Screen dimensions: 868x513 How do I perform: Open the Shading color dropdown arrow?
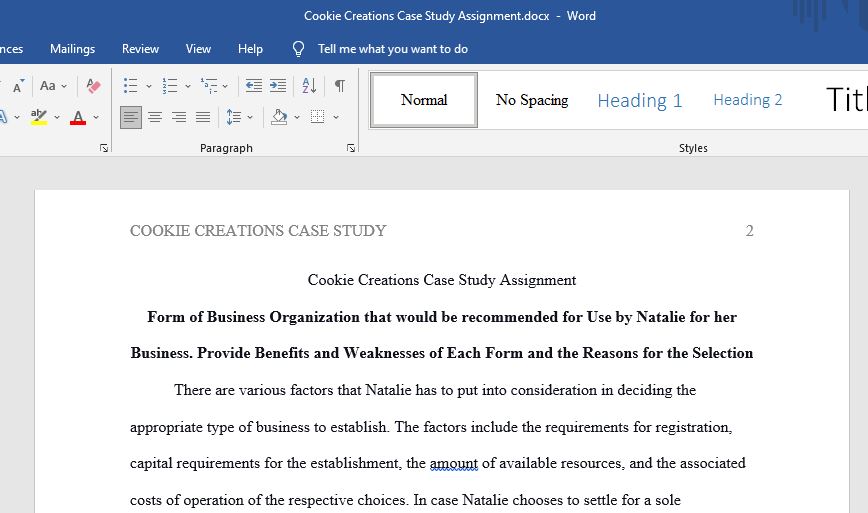click(297, 117)
